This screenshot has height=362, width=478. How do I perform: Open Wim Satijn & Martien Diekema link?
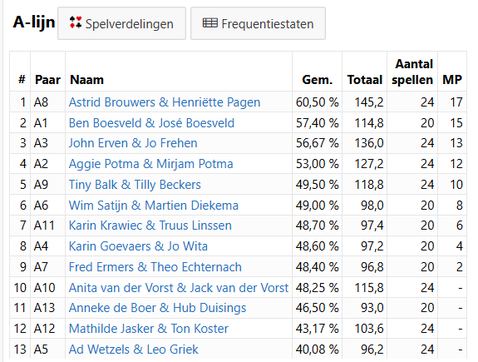click(x=153, y=205)
